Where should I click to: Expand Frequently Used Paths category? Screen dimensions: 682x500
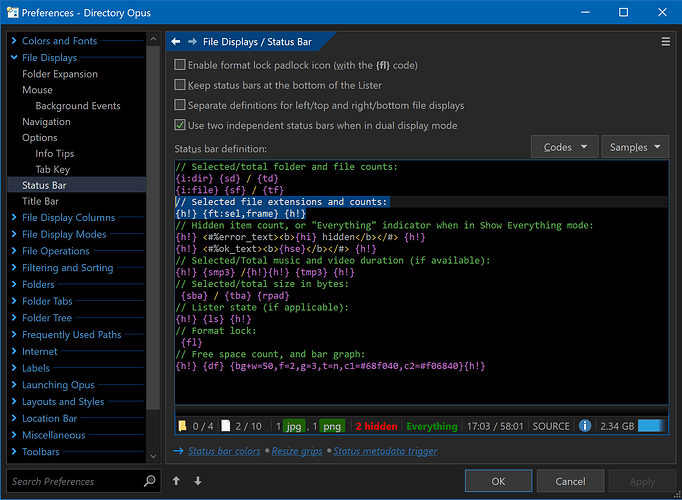pyautogui.click(x=14, y=334)
